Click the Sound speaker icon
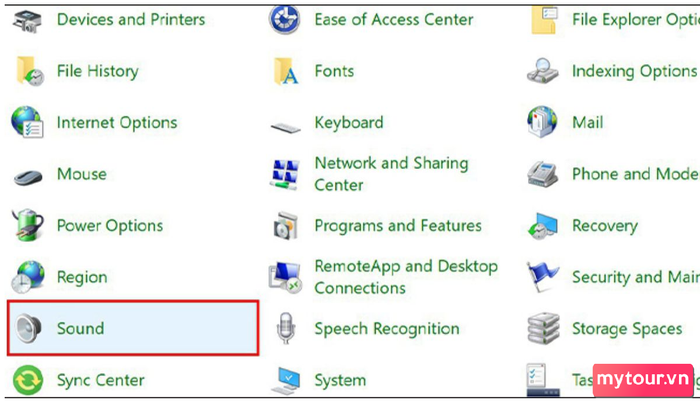Image resolution: width=700 pixels, height=405 pixels. pos(28,329)
